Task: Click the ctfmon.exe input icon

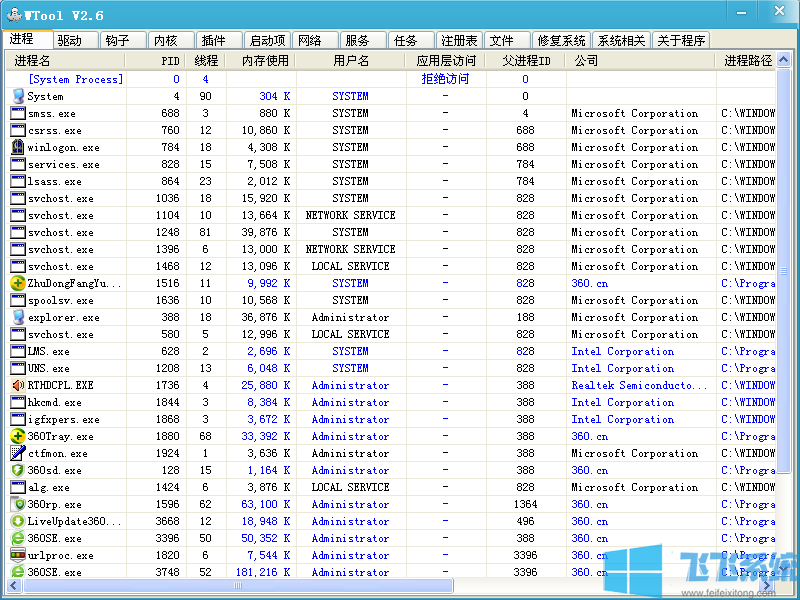Action: pos(16,453)
